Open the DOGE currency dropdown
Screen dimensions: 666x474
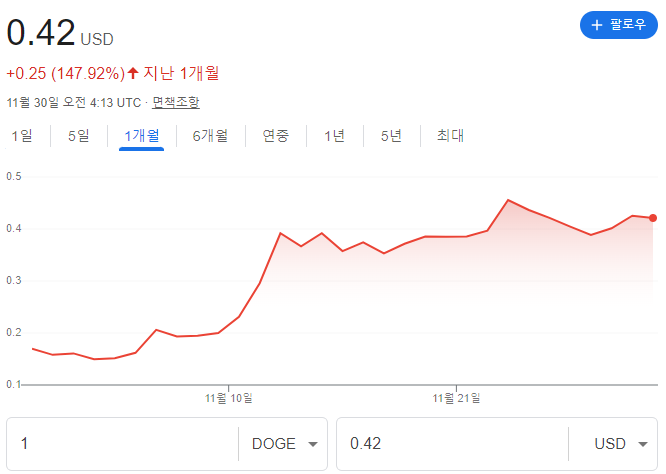click(x=284, y=444)
